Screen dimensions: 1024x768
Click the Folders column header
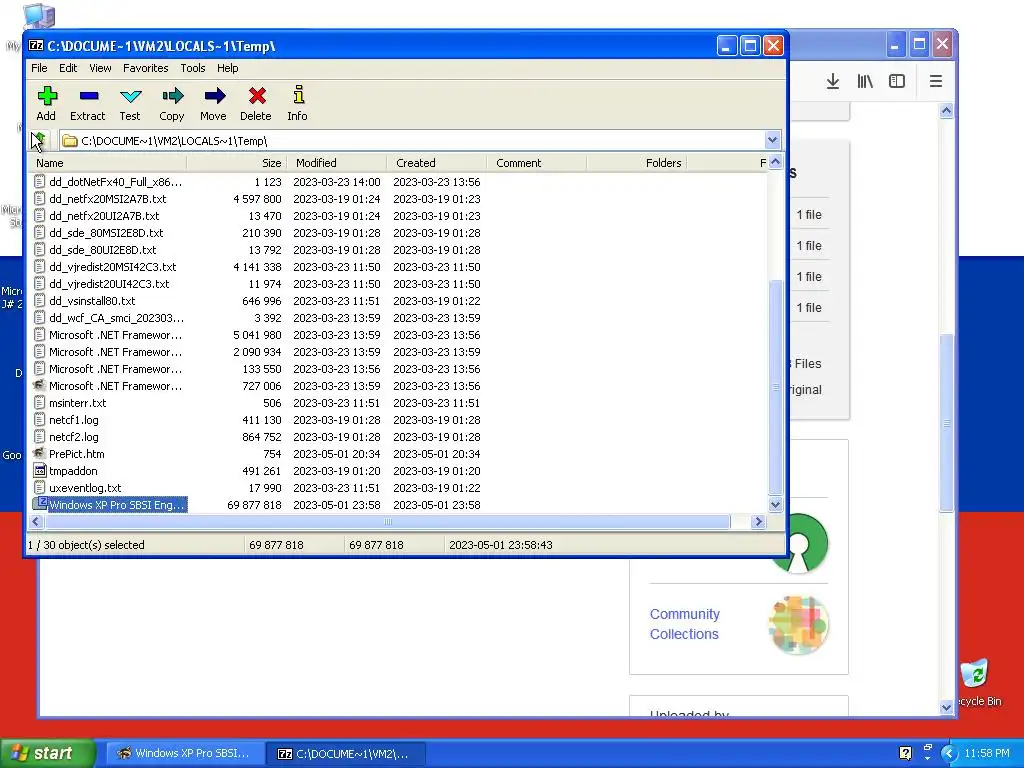click(636, 163)
